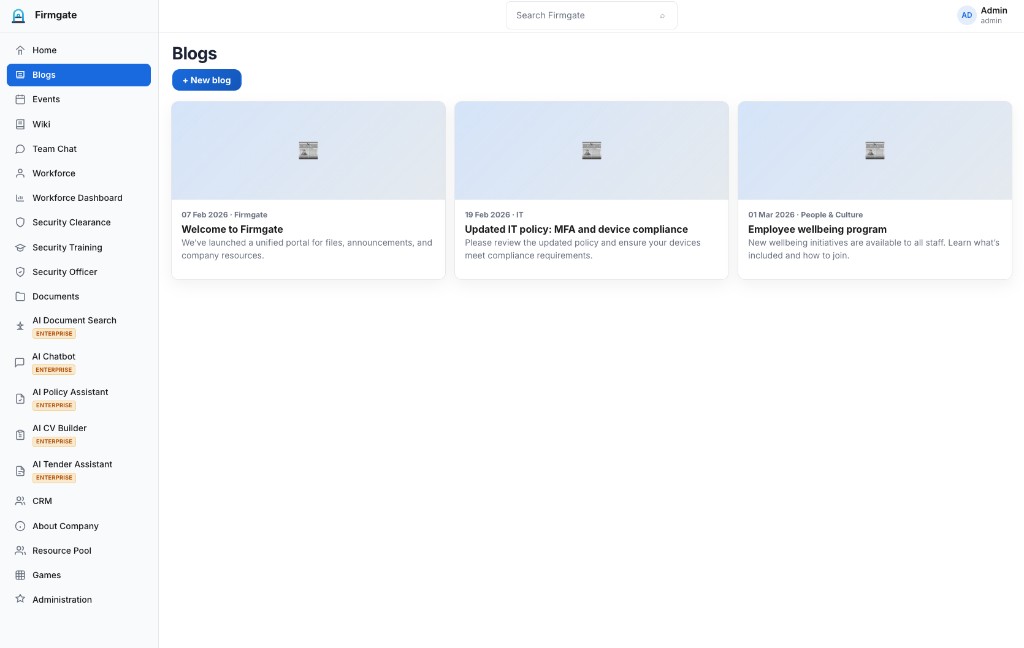
Task: Click the Security Training graduation cap icon
Action: click(20, 248)
